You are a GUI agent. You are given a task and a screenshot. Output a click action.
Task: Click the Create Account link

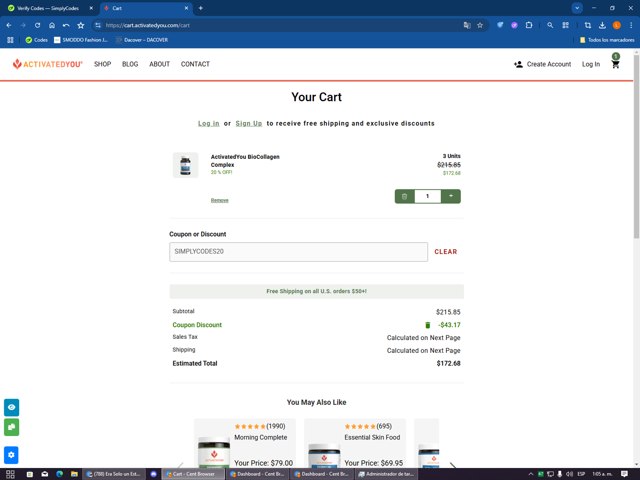click(x=549, y=64)
